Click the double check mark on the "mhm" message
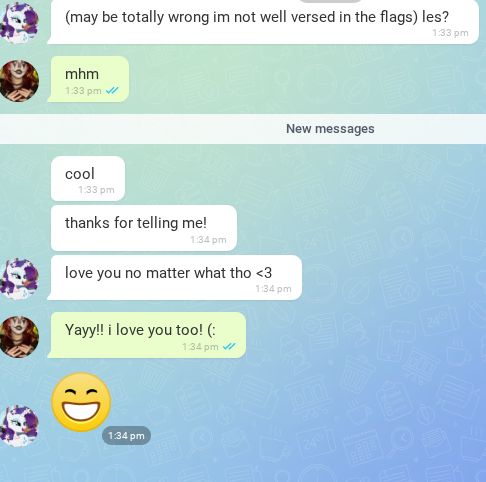486x482 pixels. coord(112,90)
